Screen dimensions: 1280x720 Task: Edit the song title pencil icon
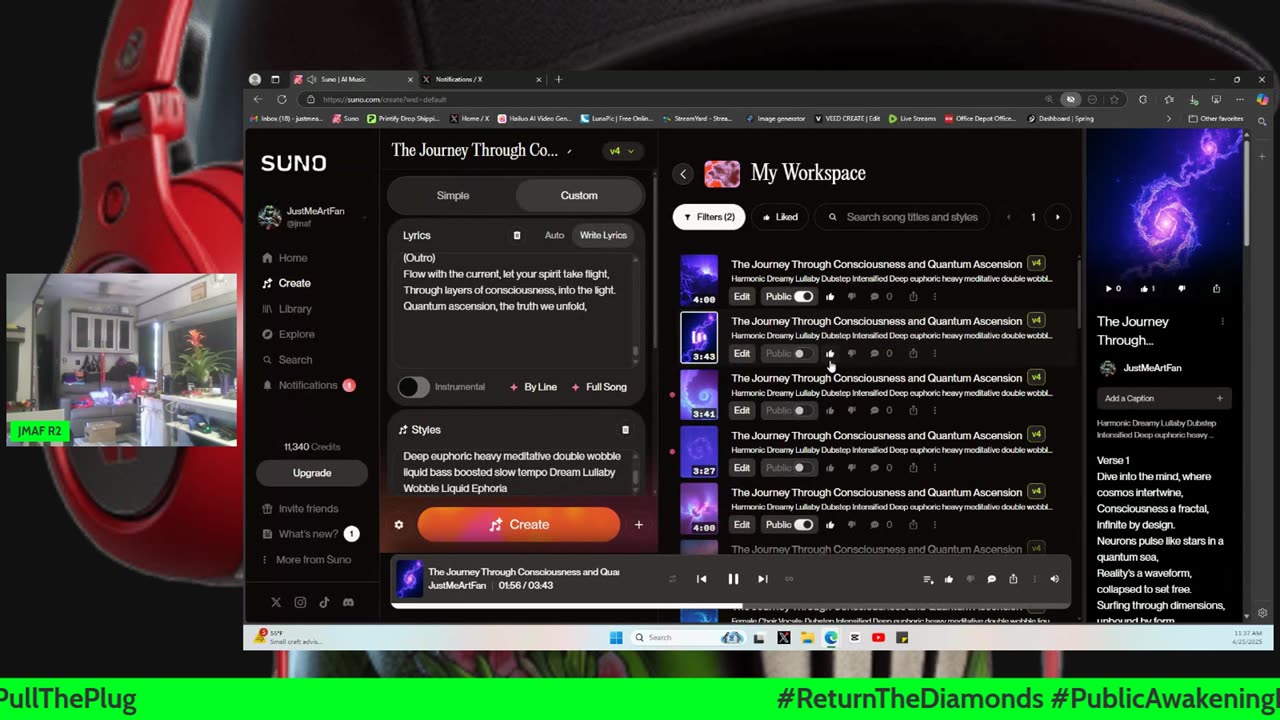coord(569,151)
